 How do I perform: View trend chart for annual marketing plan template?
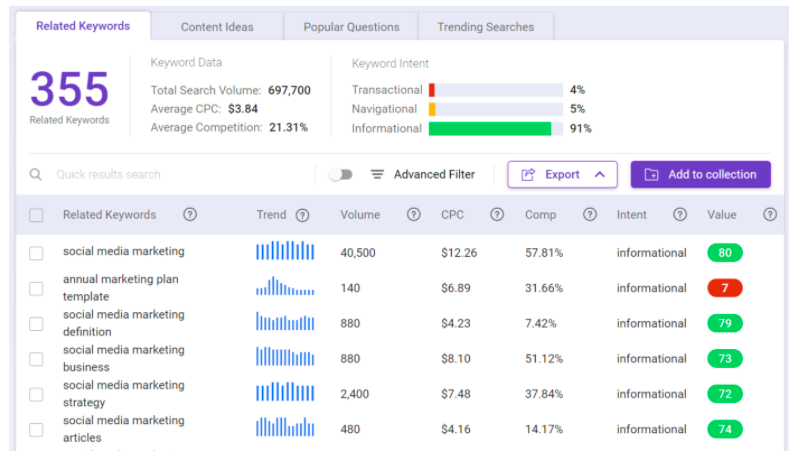[x=285, y=286]
